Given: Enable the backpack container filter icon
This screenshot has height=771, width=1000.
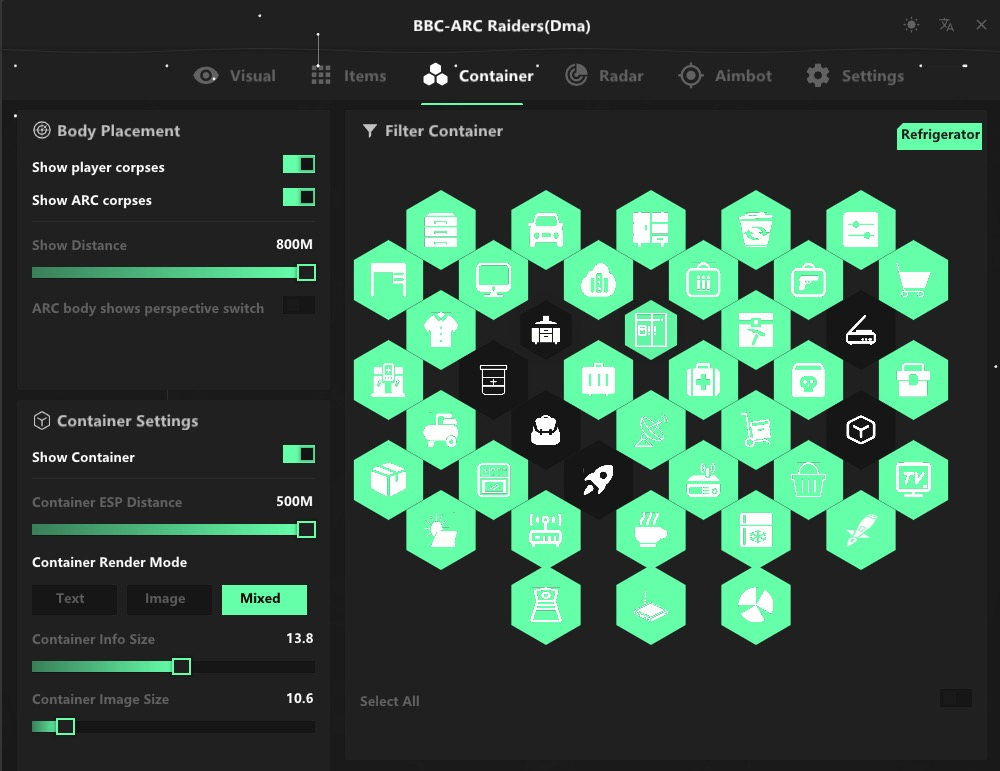Looking at the screenshot, I should click(546, 430).
